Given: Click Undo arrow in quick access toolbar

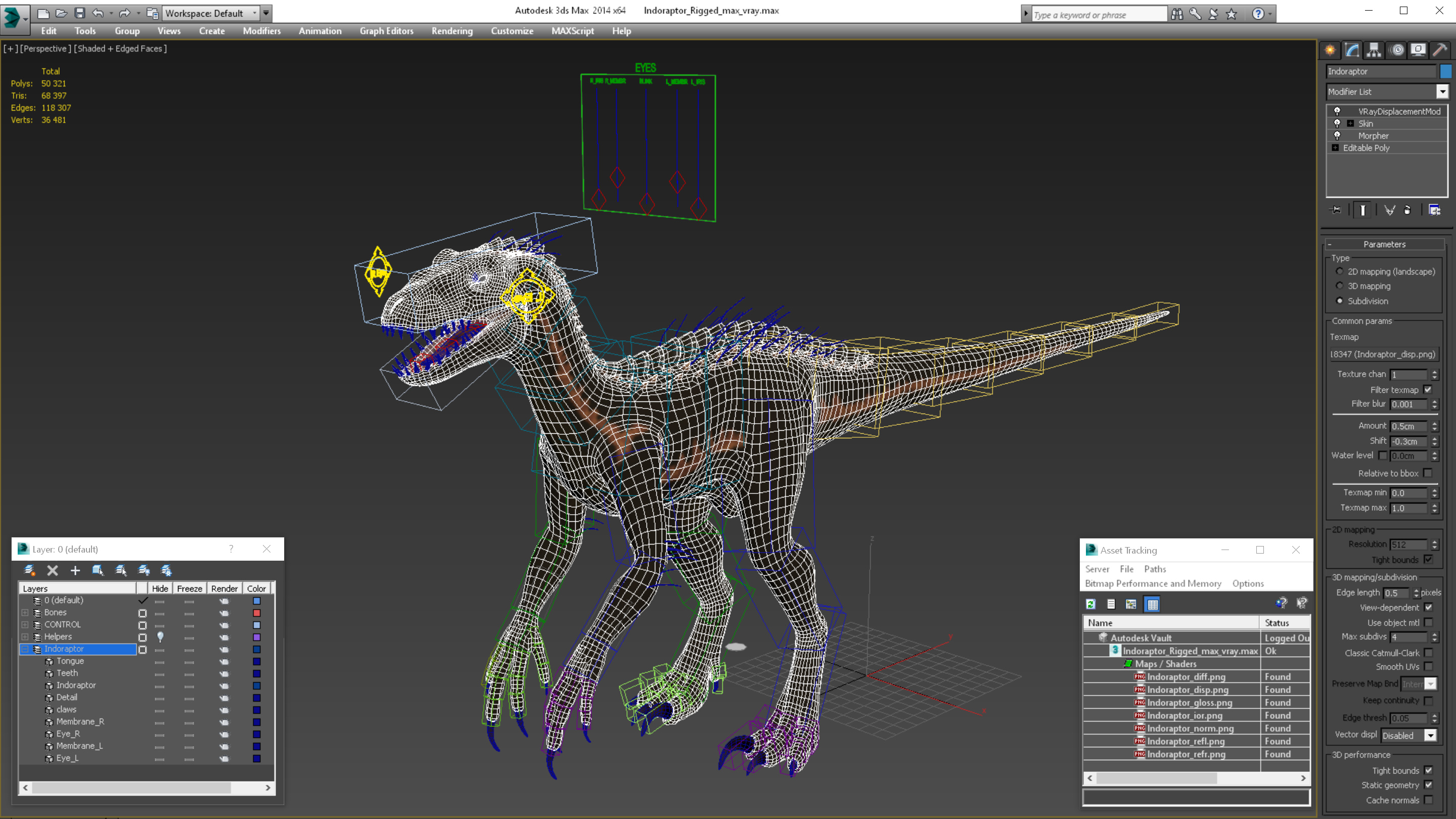Looking at the screenshot, I should click(x=98, y=13).
